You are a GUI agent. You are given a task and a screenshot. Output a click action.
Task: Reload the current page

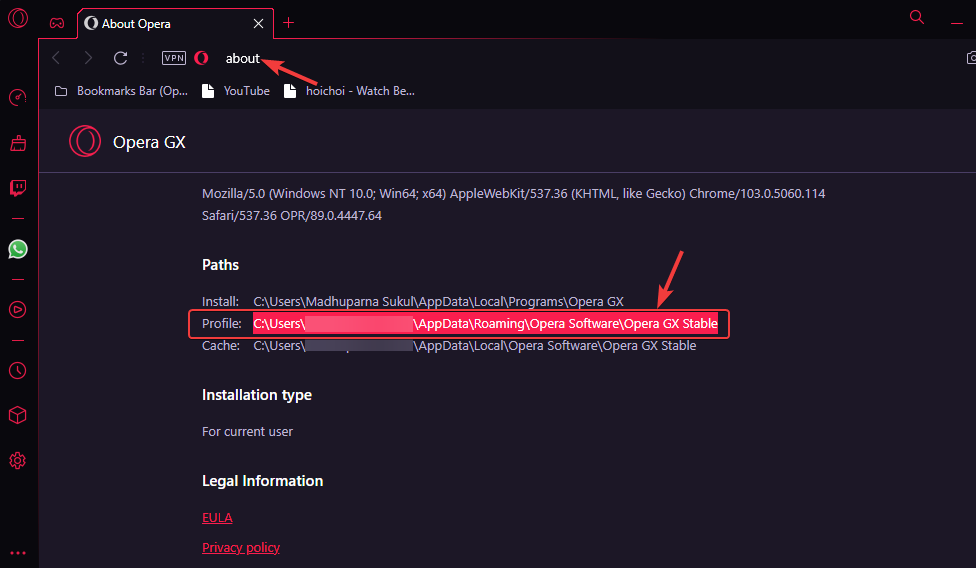120,58
